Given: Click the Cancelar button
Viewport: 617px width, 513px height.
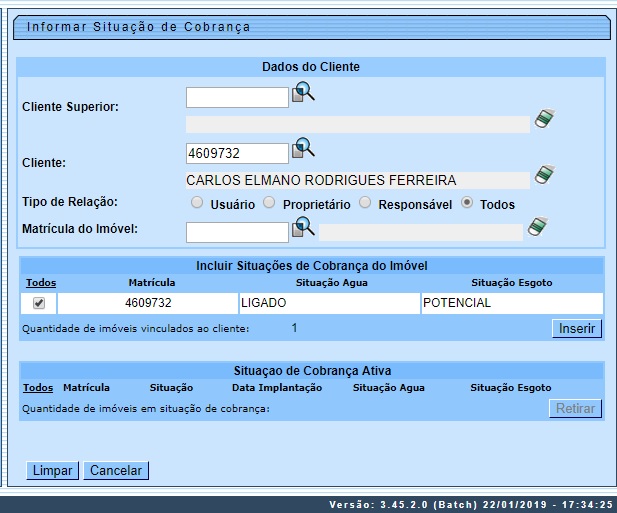Looking at the screenshot, I should tap(116, 470).
